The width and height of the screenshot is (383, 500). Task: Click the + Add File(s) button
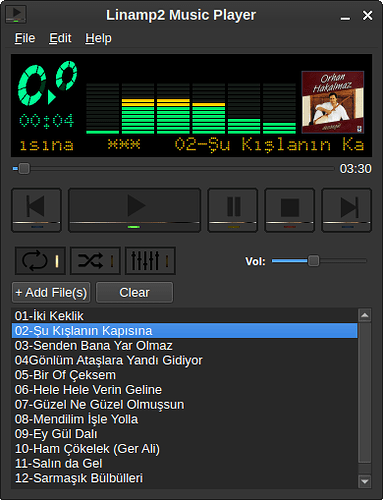[x=51, y=293]
